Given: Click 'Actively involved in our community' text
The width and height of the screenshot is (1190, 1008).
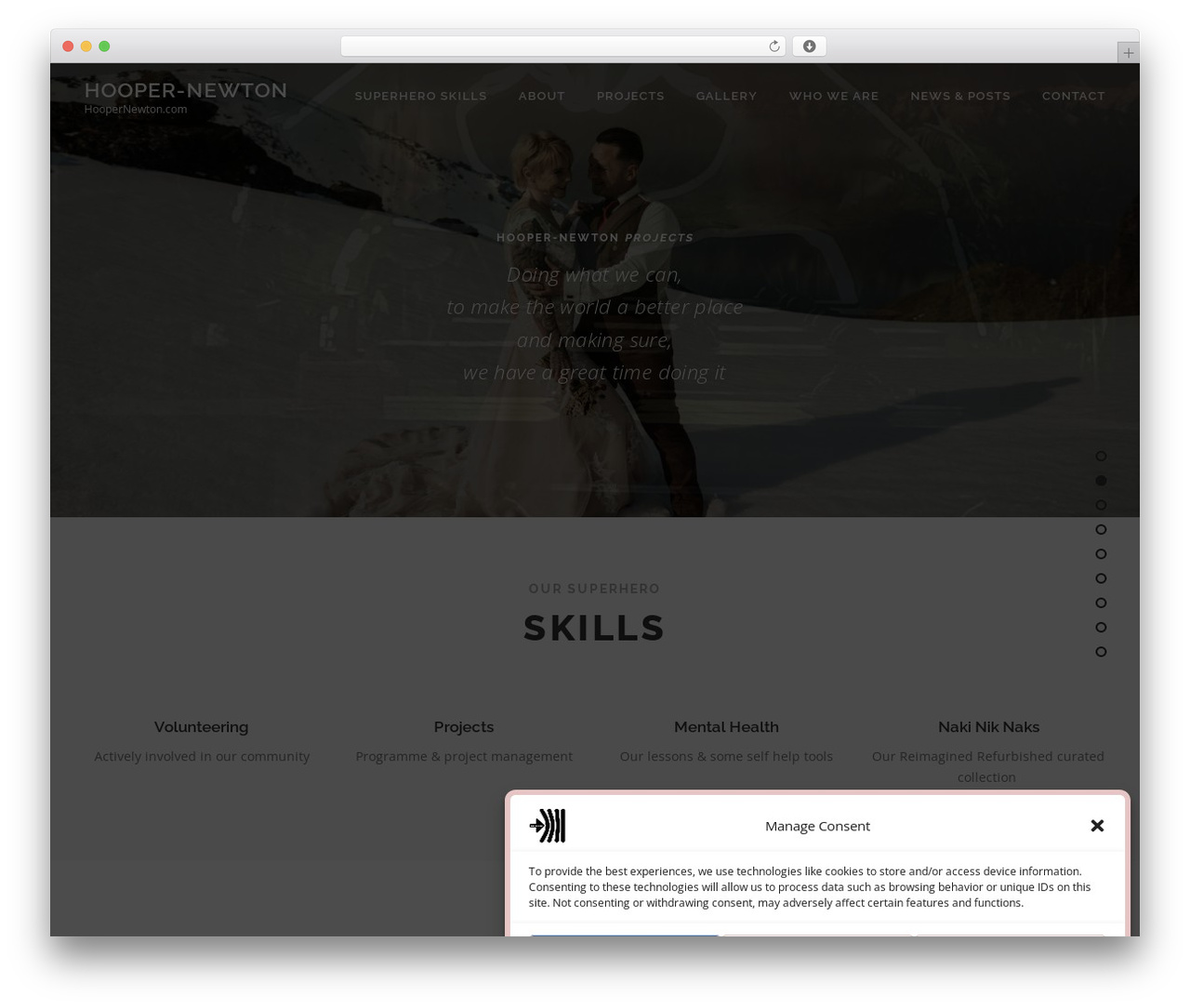Looking at the screenshot, I should point(202,757).
